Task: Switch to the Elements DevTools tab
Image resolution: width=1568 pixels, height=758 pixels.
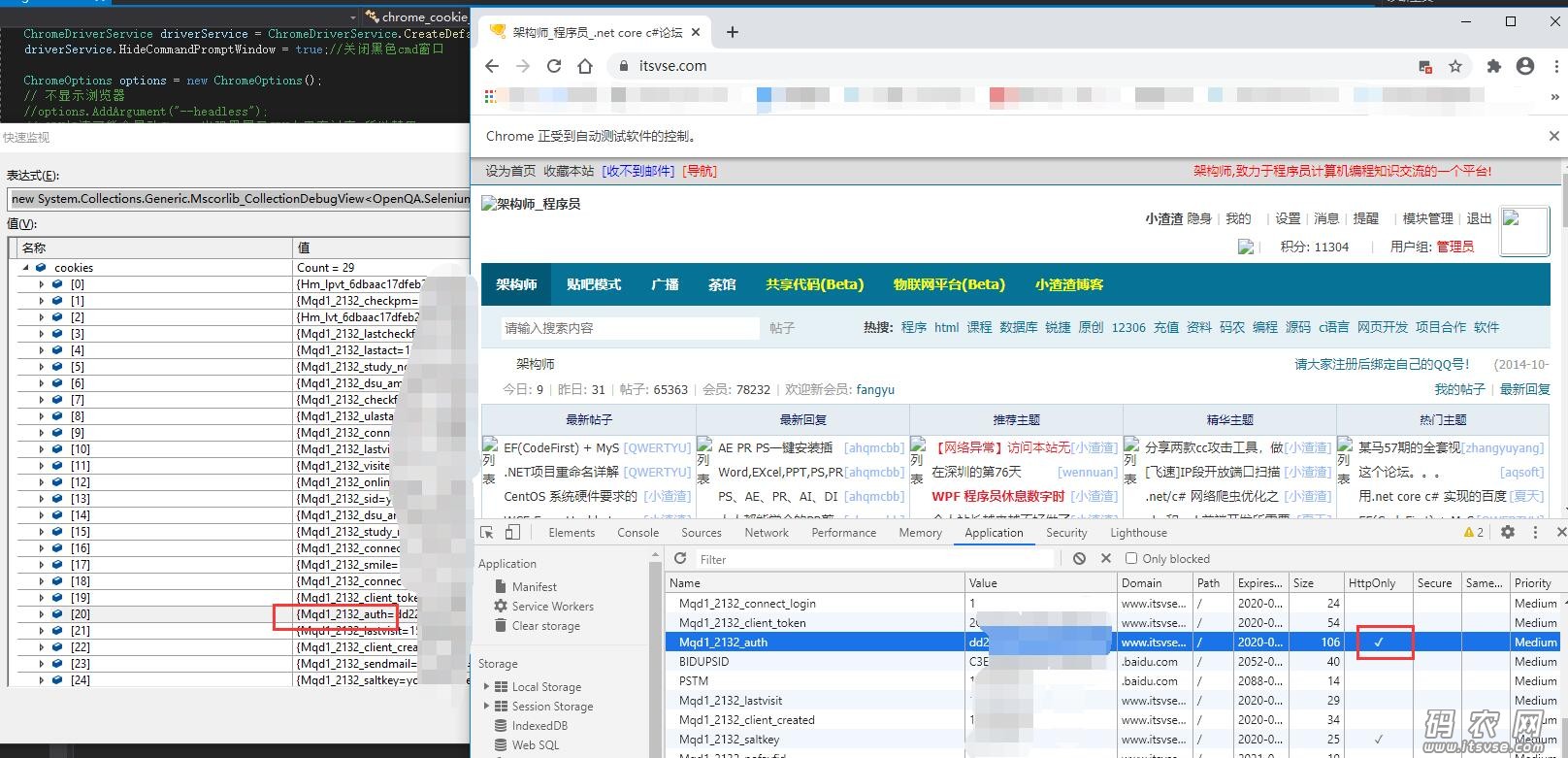Action: (572, 532)
